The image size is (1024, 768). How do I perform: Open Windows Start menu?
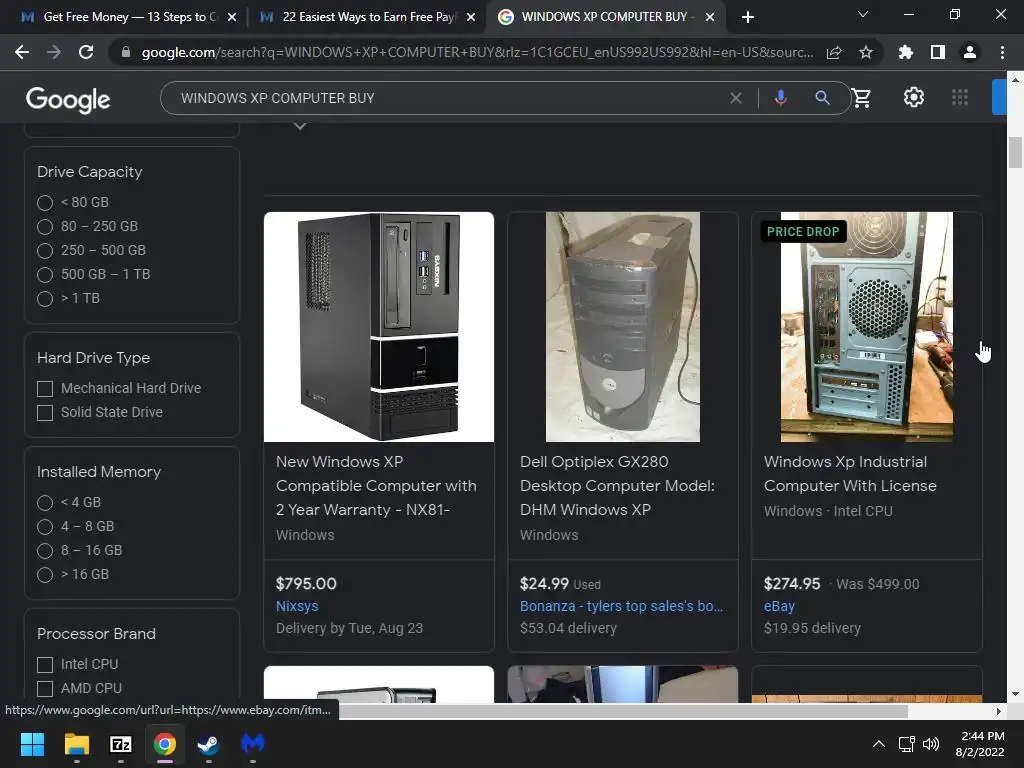pyautogui.click(x=32, y=744)
